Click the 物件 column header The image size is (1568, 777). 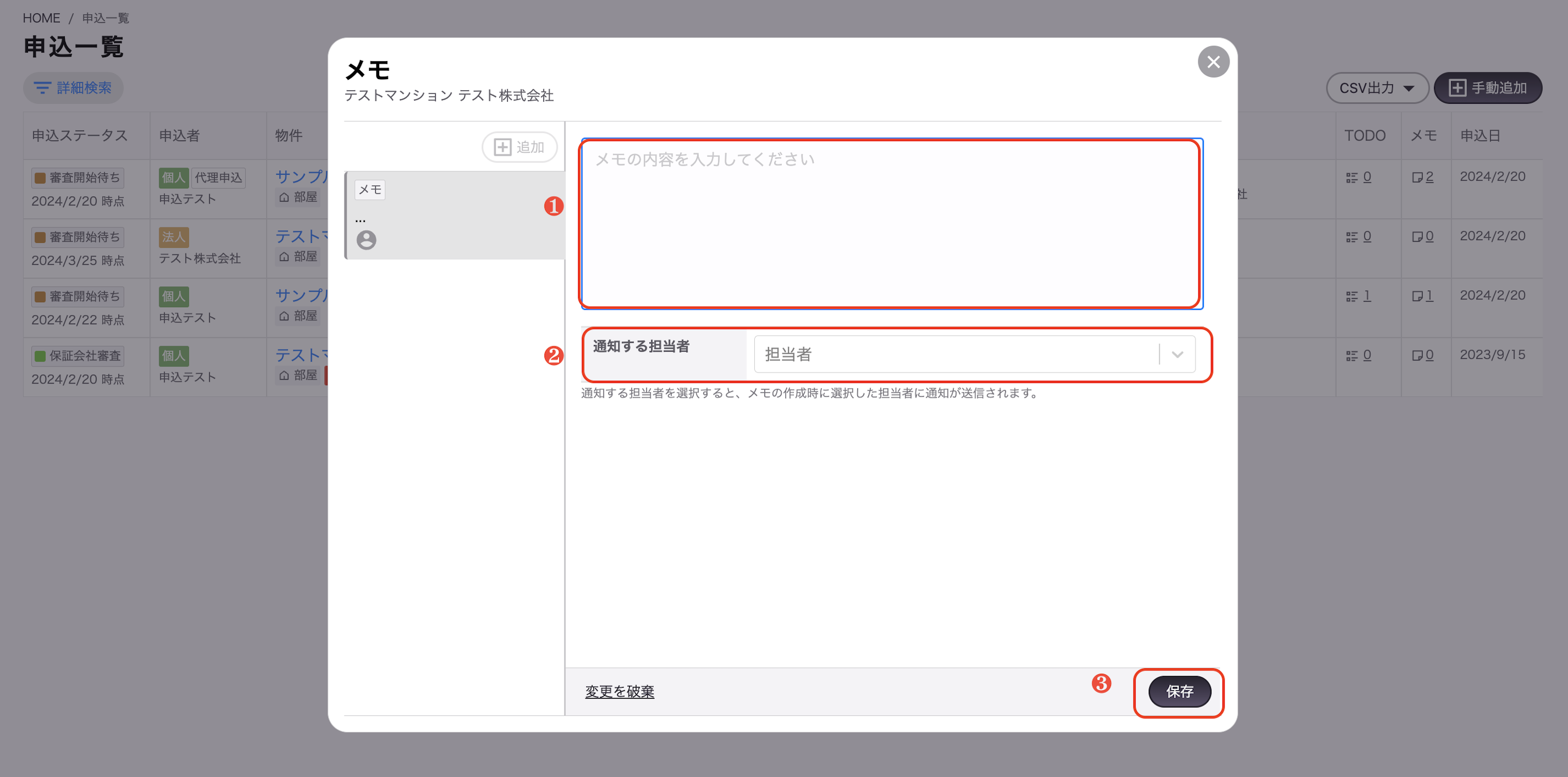pos(288,135)
